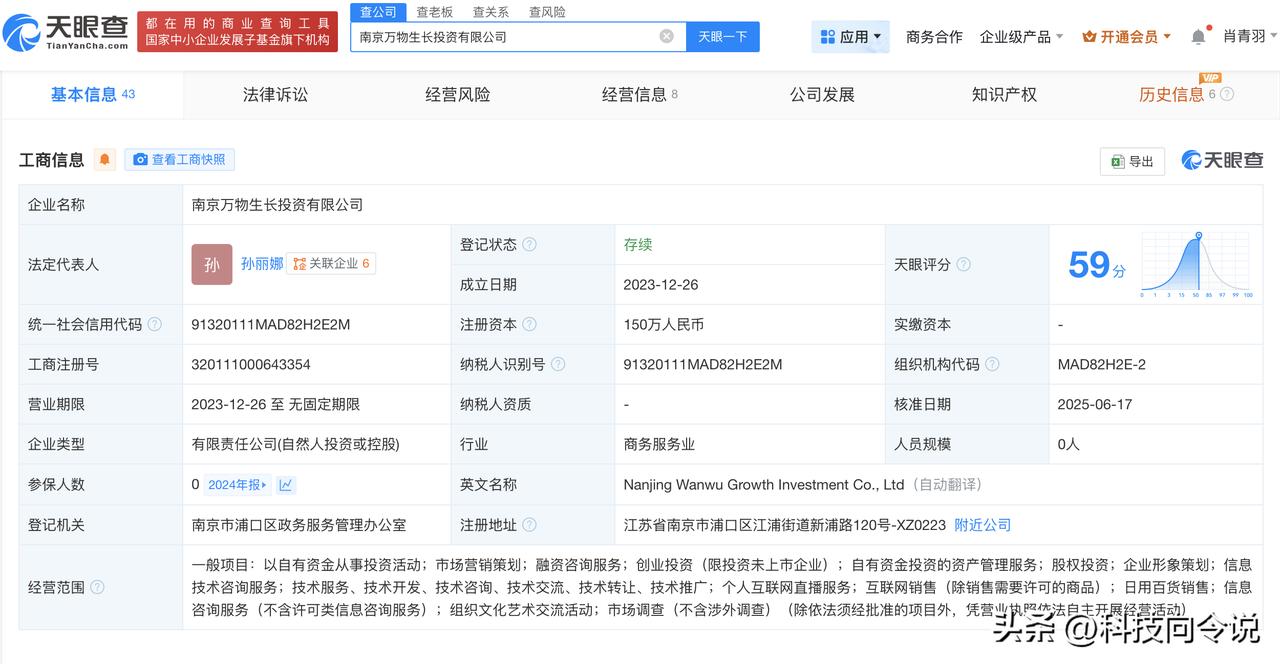Clear the search box with the X icon
Screen dimensions: 1280x664
[667, 37]
